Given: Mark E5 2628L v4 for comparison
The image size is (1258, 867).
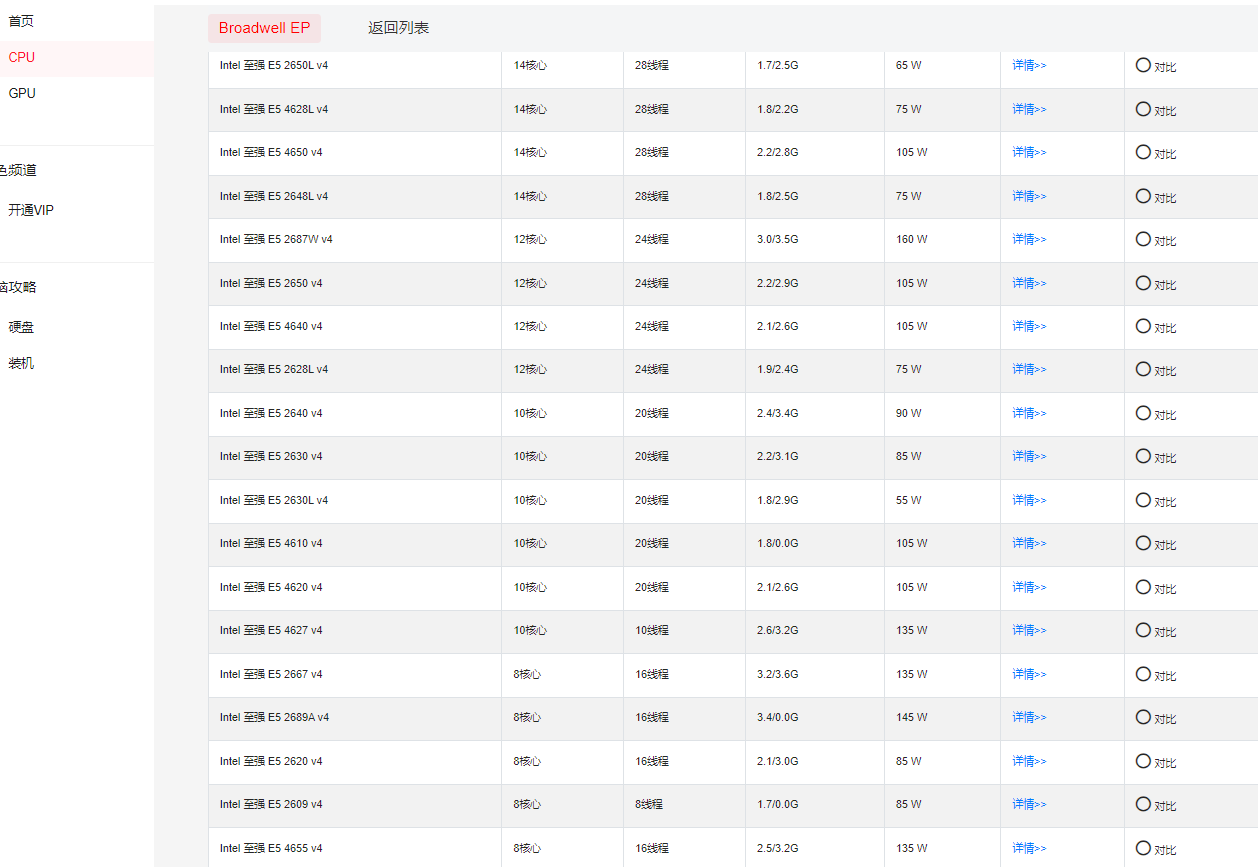Looking at the screenshot, I should [x=1143, y=369].
